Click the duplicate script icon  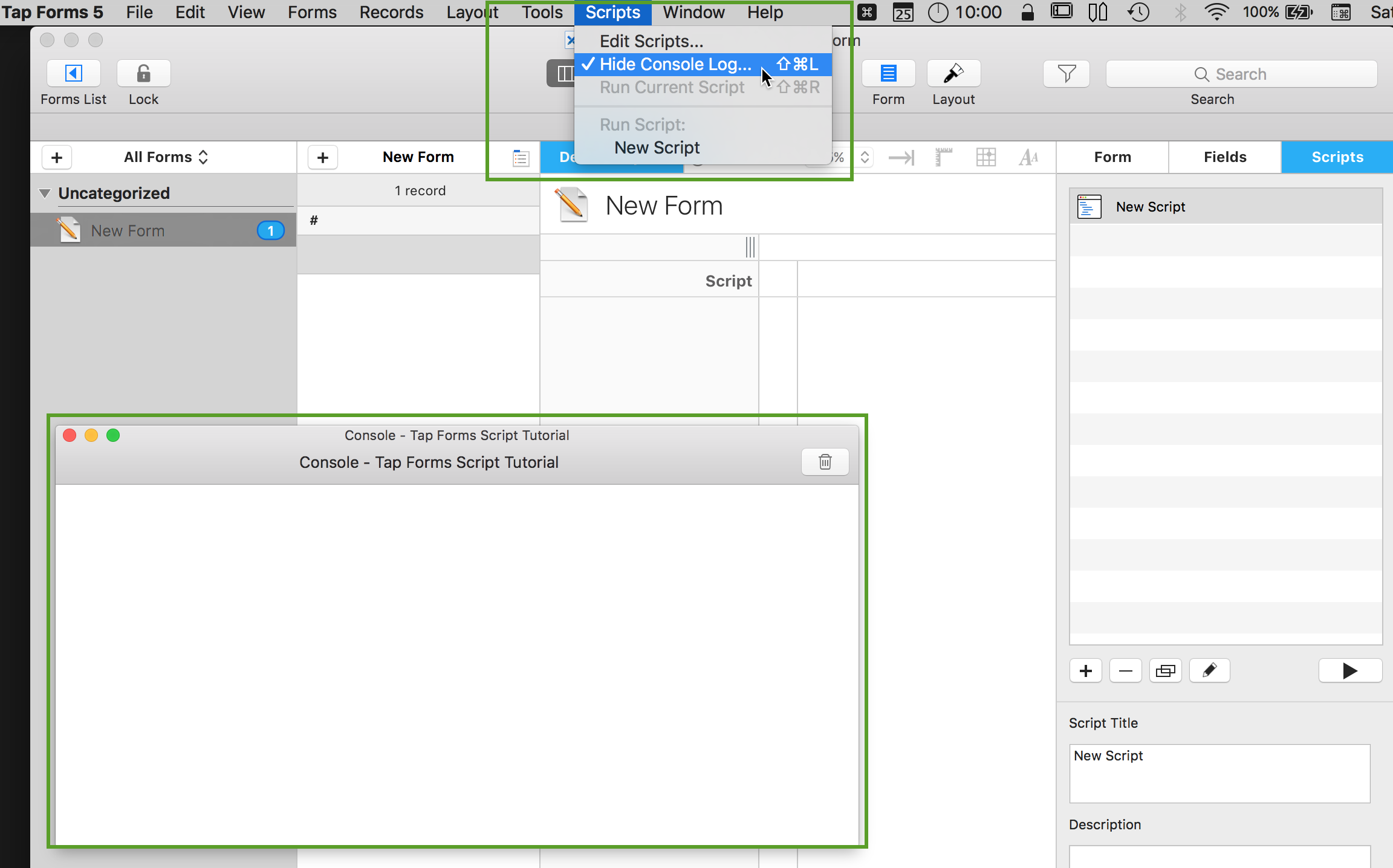1166,671
